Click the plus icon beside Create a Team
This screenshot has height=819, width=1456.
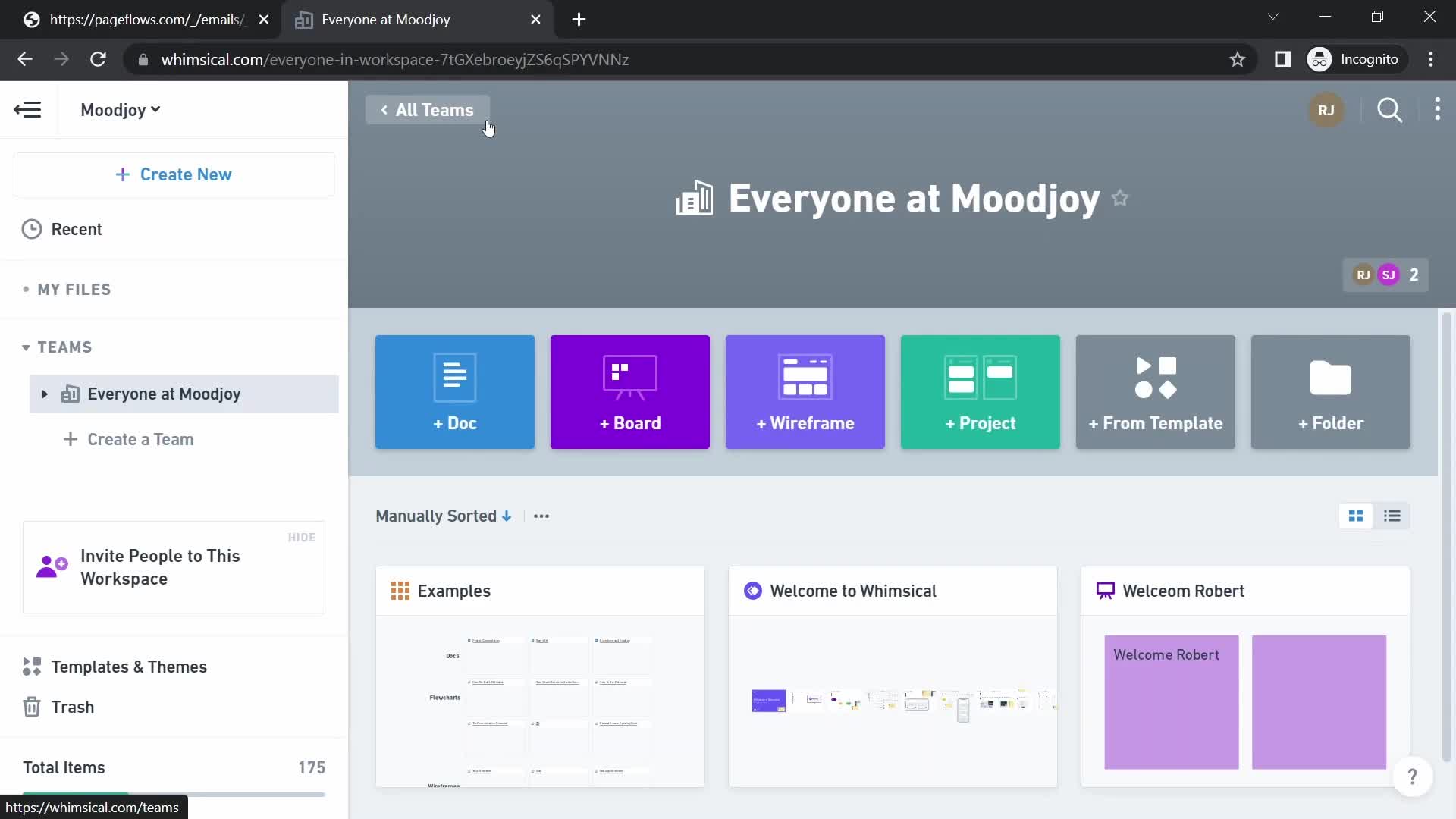click(x=70, y=440)
